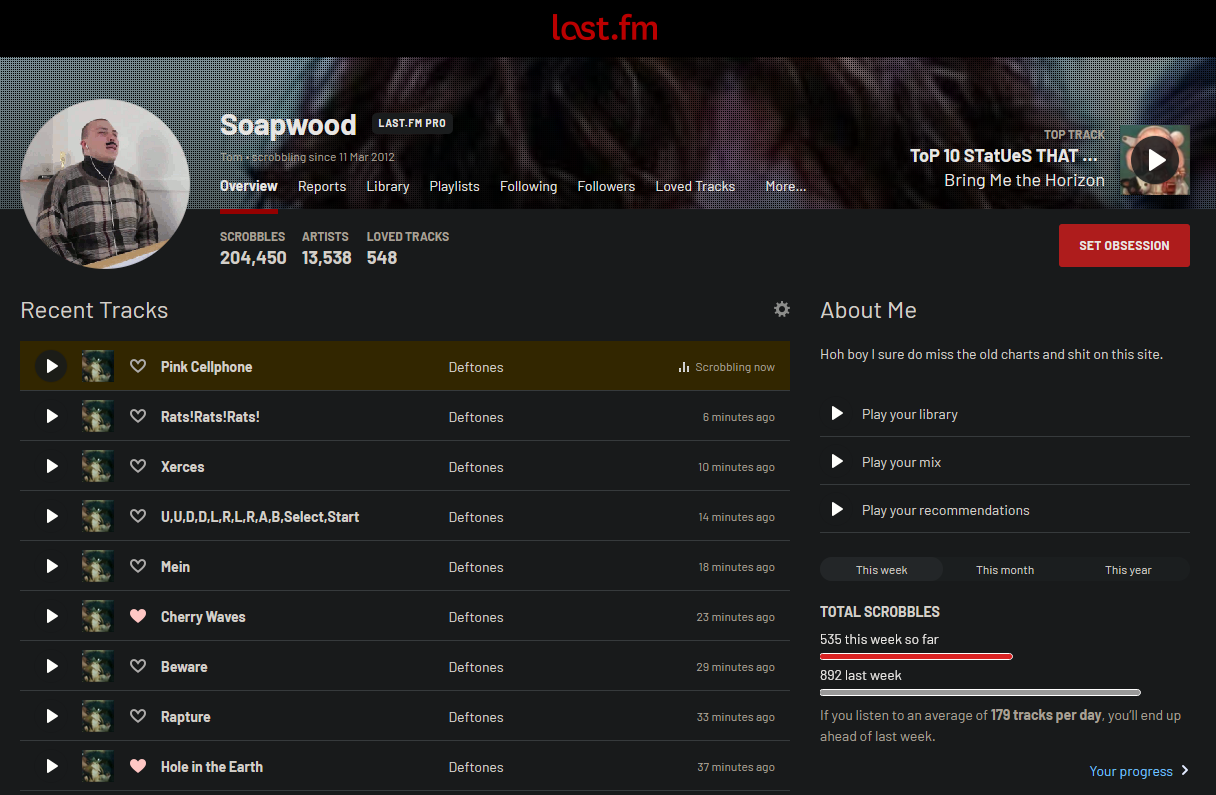Go to the Playlists tab
The height and width of the screenshot is (795, 1216).
[x=454, y=186]
